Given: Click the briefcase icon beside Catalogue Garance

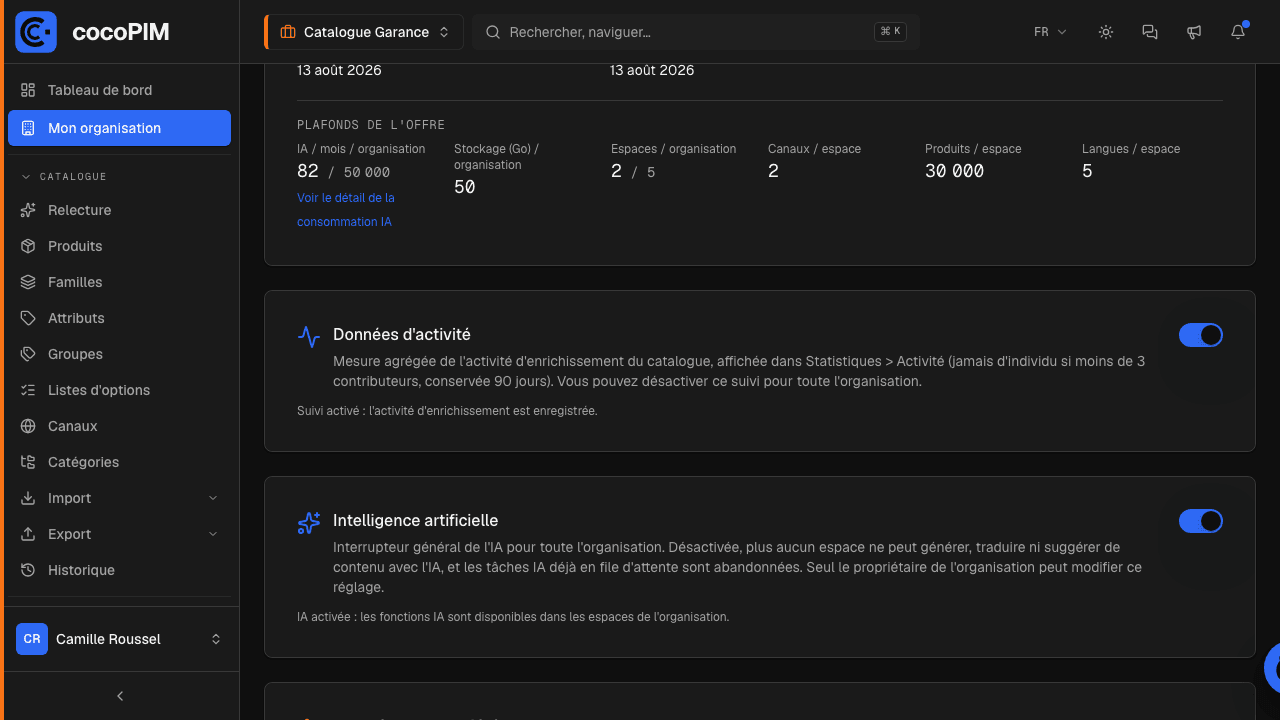Looking at the screenshot, I should [x=288, y=32].
